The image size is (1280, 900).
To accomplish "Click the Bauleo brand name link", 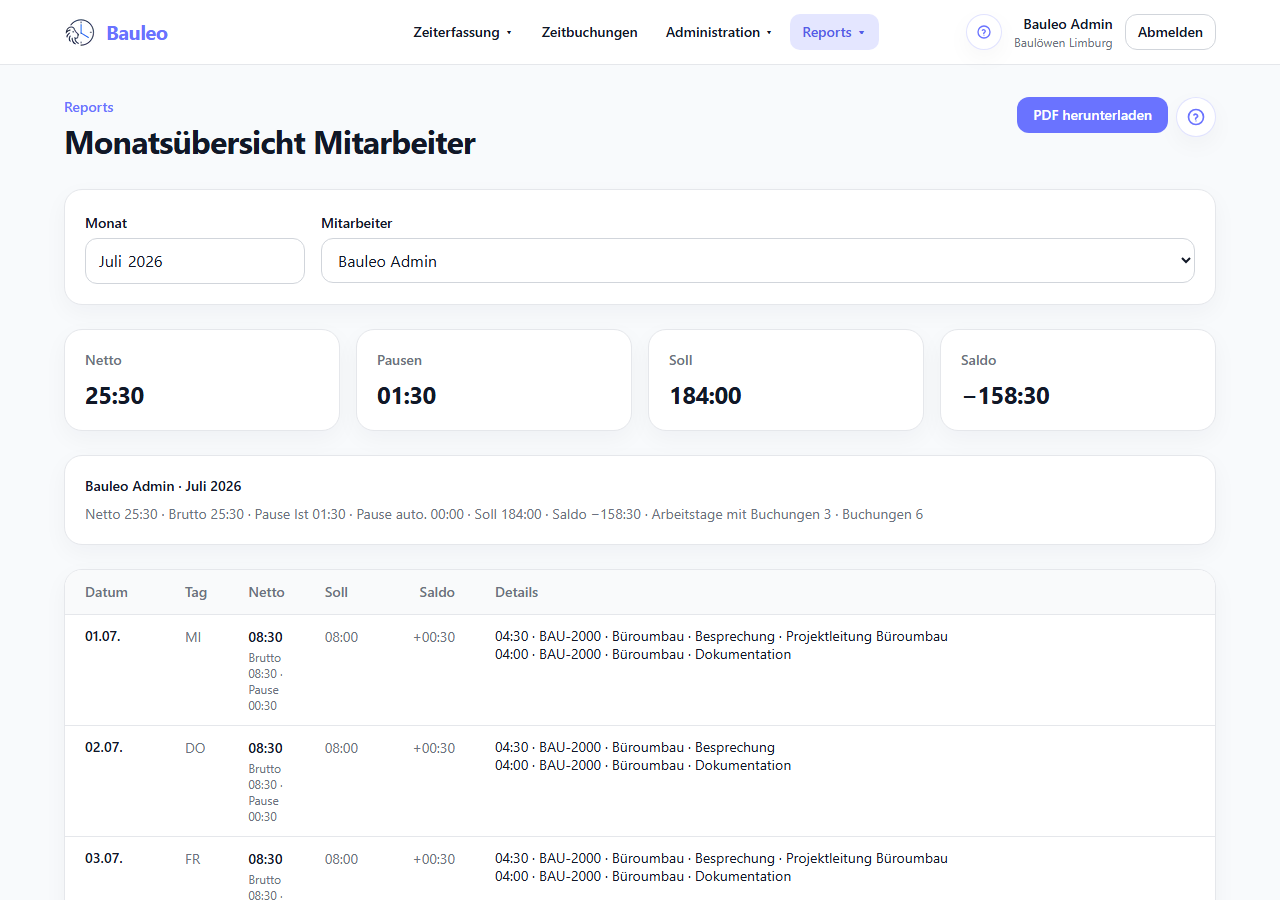I will (137, 33).
